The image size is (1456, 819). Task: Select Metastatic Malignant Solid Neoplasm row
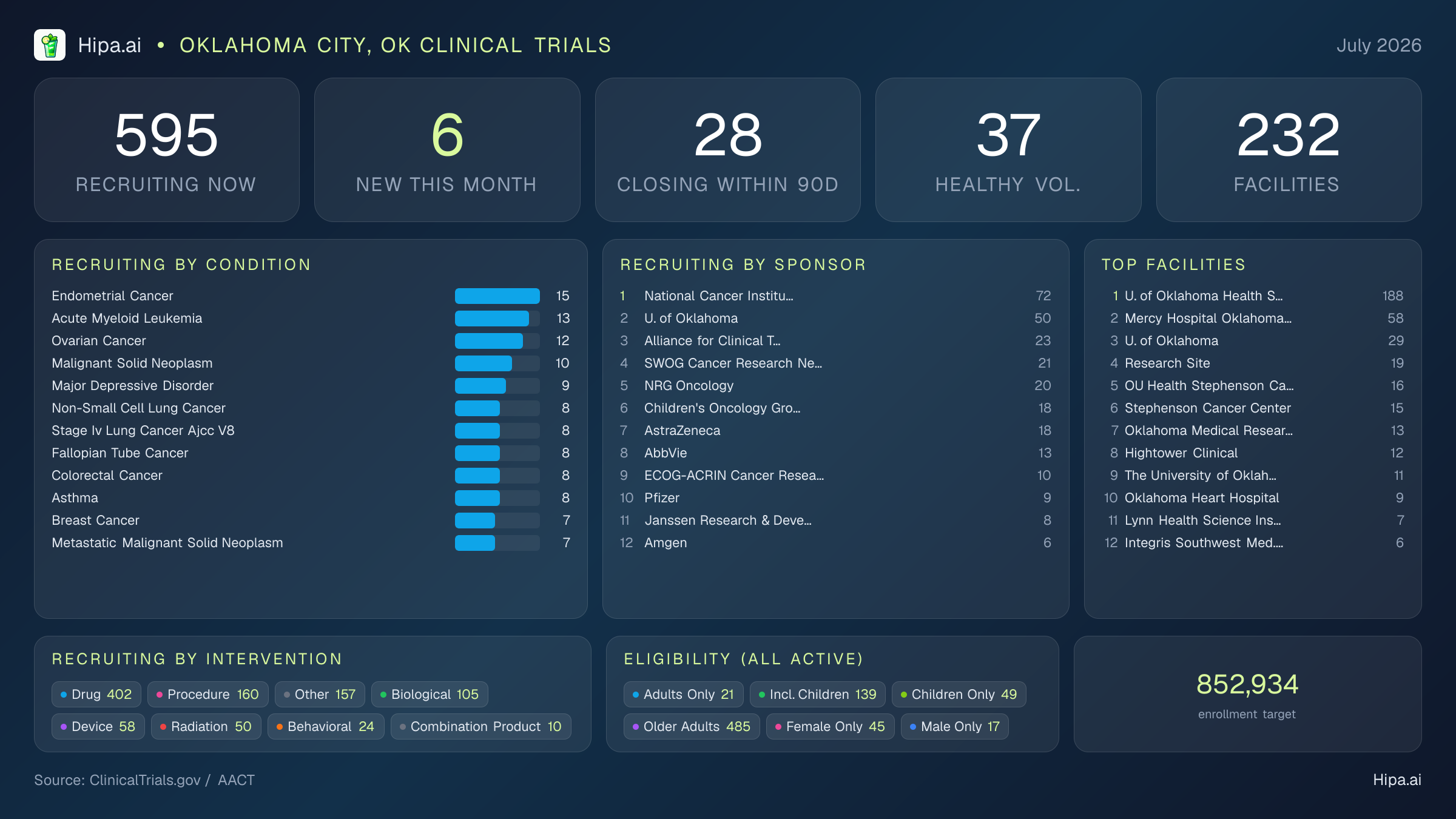[x=311, y=542]
